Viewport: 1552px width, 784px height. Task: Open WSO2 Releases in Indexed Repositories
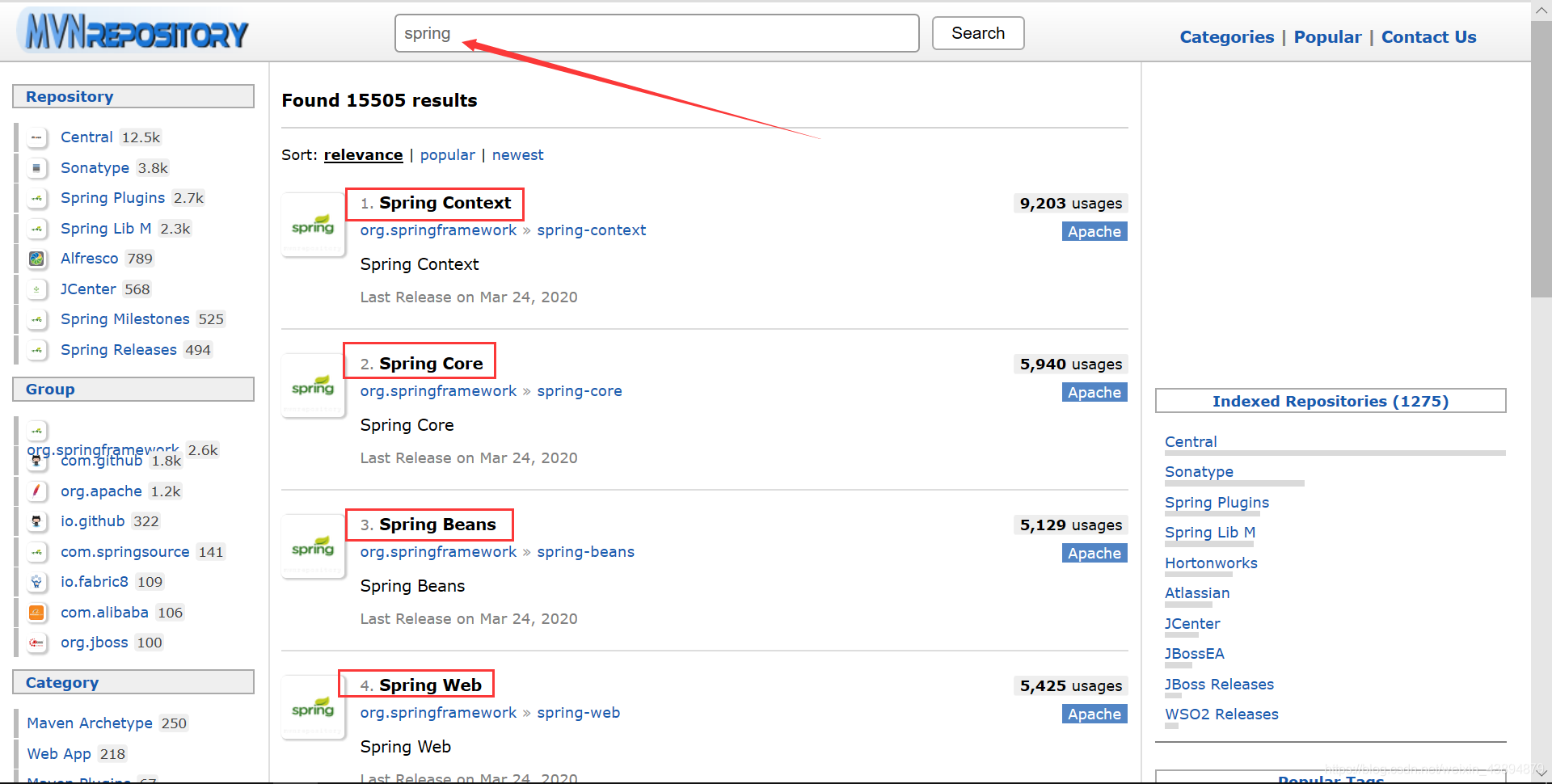coord(1221,714)
